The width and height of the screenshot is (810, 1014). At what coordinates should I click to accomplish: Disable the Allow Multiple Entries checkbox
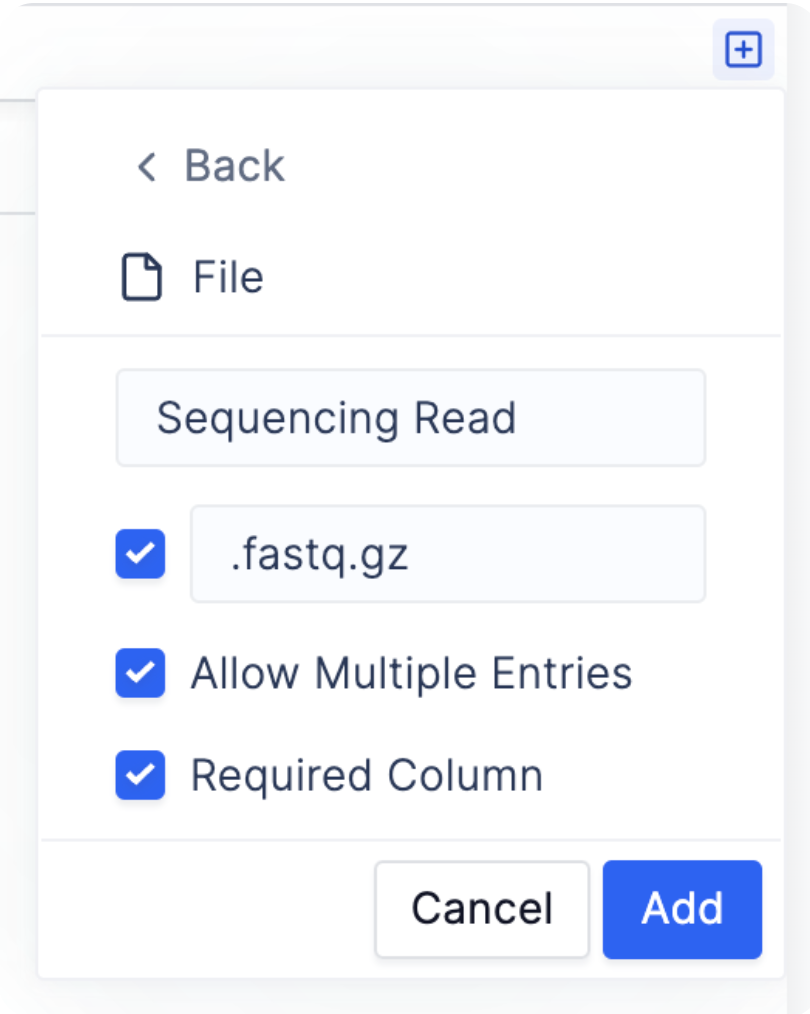click(x=140, y=673)
